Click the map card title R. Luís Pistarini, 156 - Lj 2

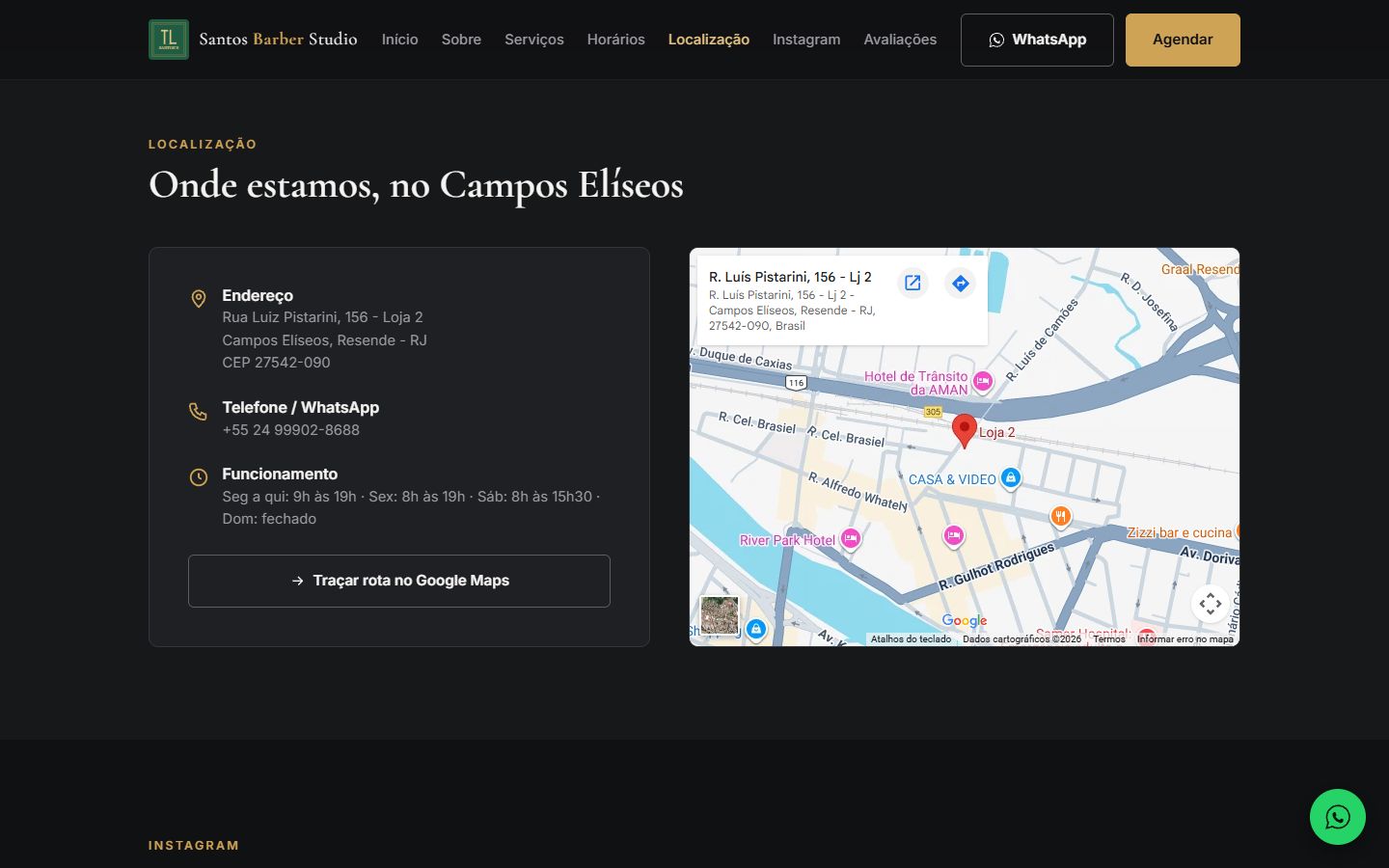[790, 277]
